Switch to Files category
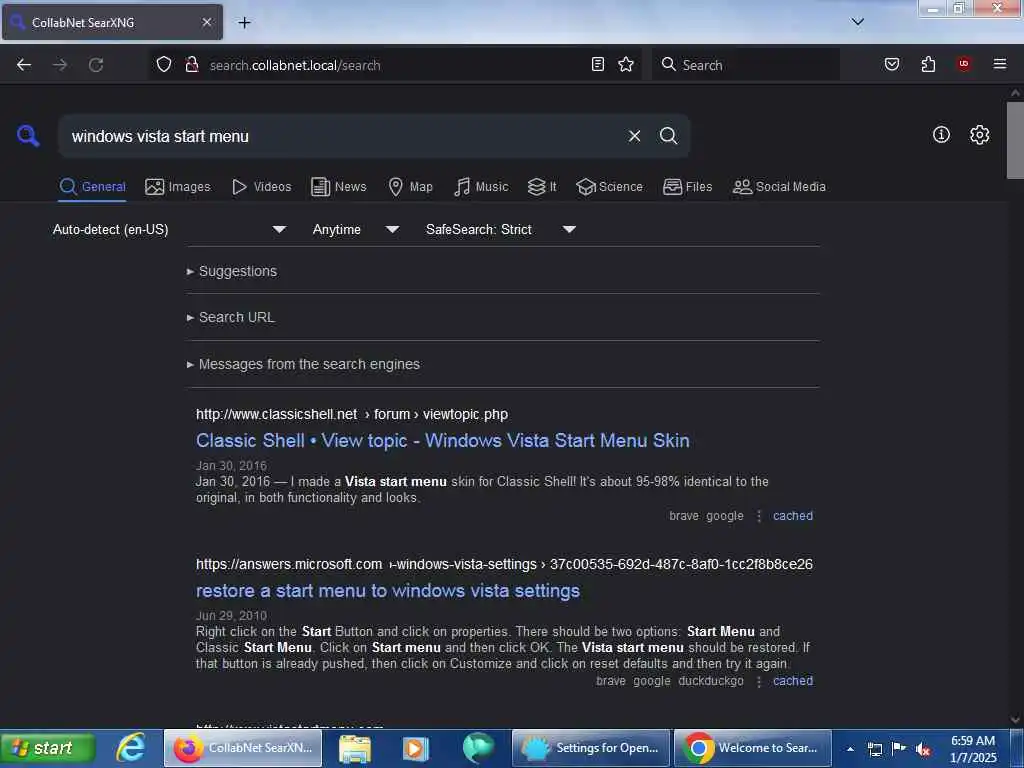Screen dimensions: 1024x768 coord(687,187)
